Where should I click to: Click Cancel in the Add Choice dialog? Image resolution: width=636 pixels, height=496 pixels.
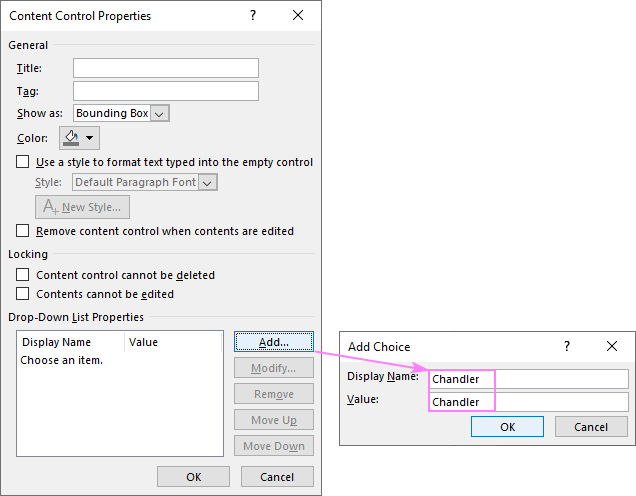pos(591,427)
